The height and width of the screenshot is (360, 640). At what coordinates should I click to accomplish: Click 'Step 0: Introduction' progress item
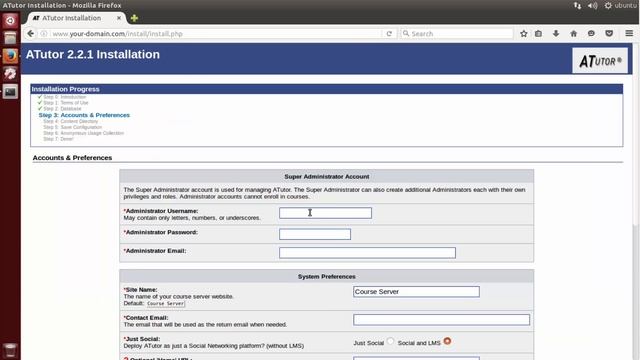(64, 97)
